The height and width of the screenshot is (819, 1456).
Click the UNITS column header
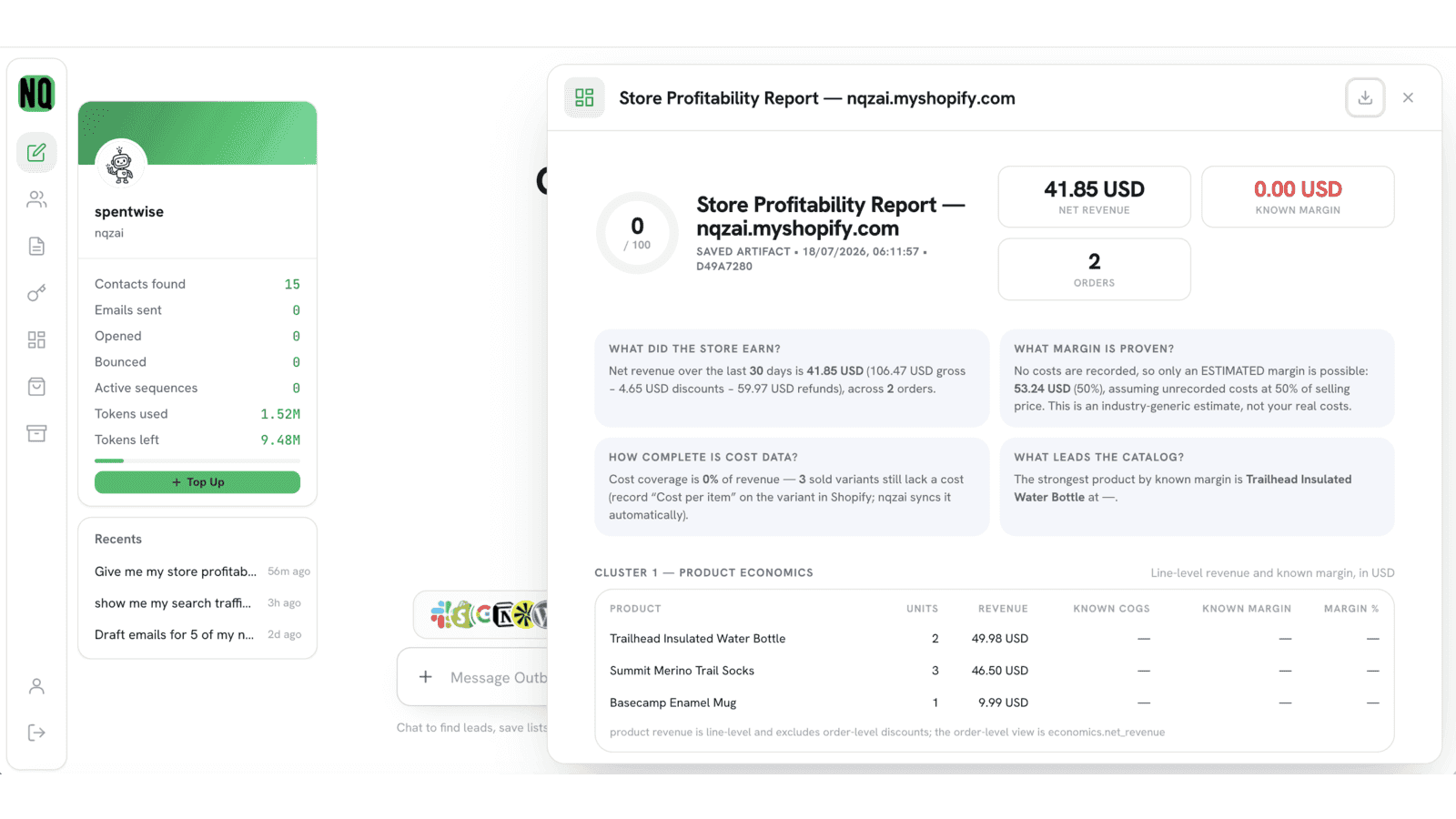[922, 609]
